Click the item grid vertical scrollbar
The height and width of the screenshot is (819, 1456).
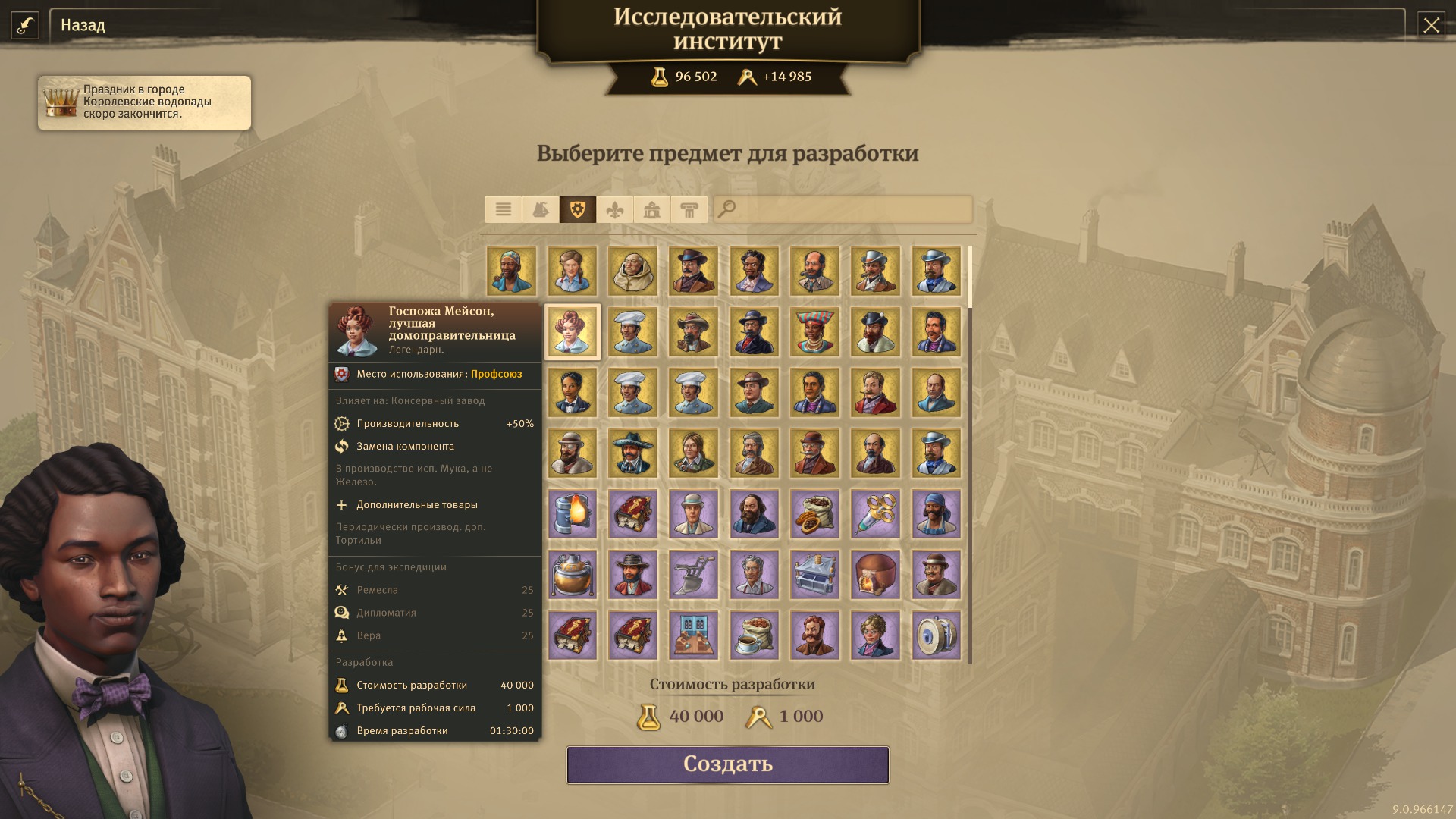point(969,455)
